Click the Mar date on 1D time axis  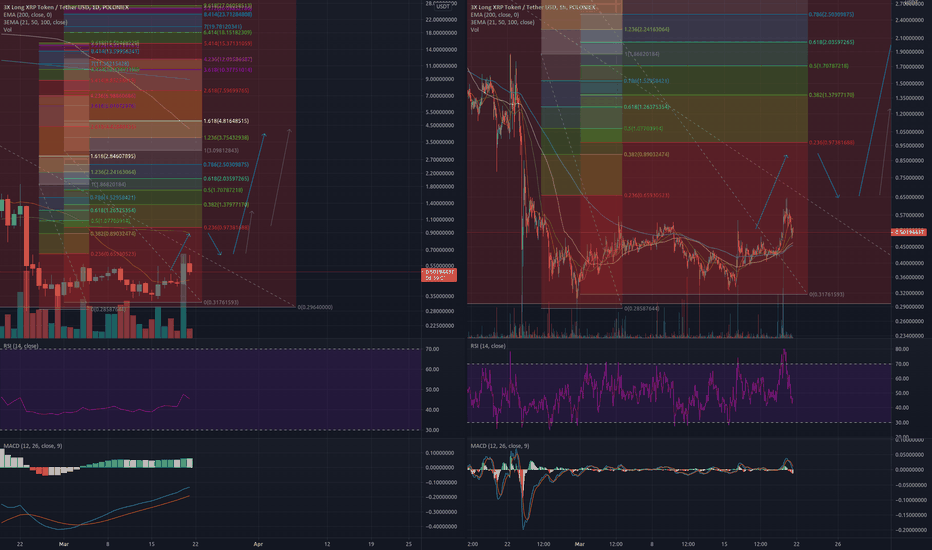pos(64,544)
